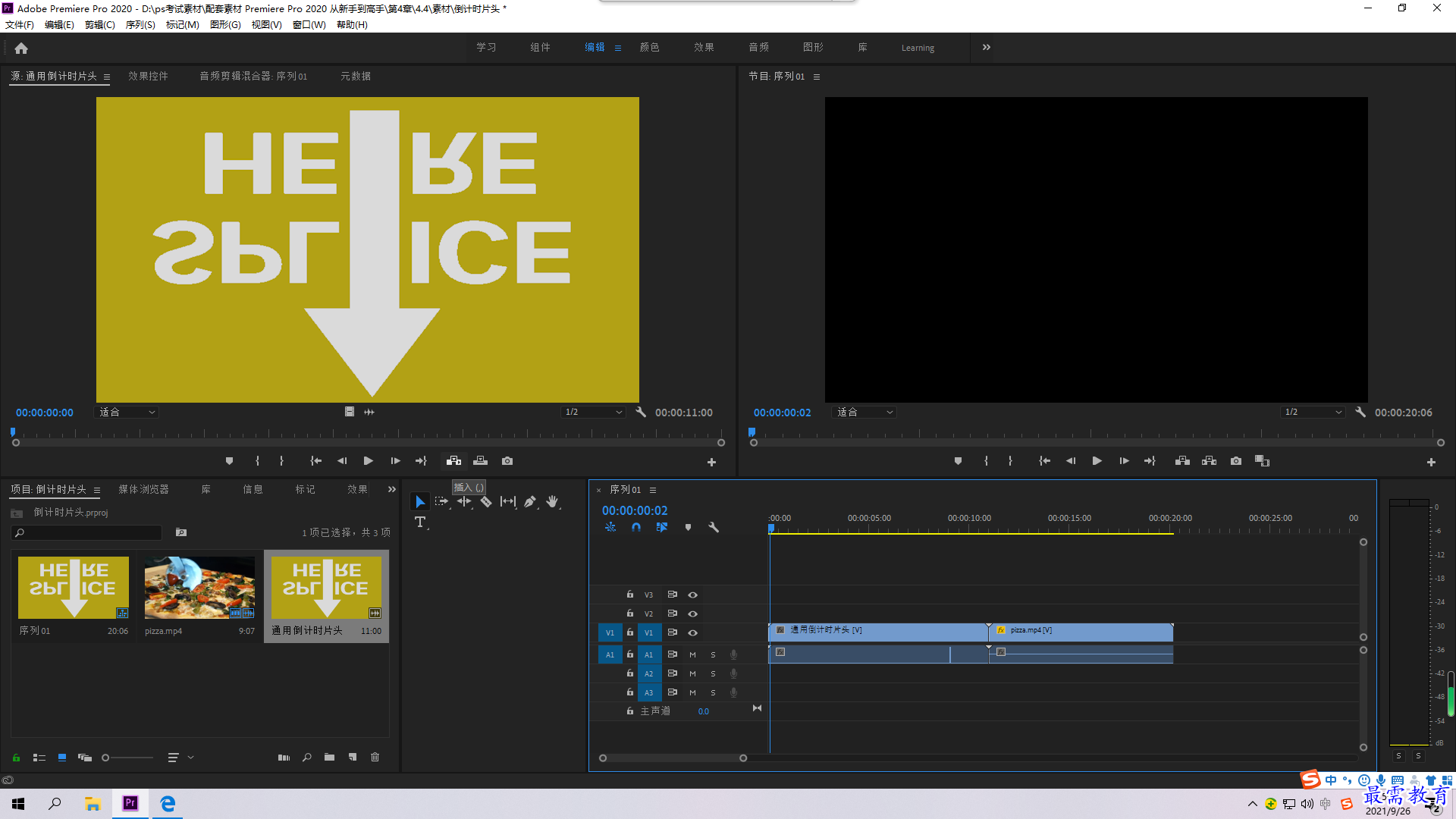Export frame from the Source monitor
Viewport: 1456px width, 819px height.
click(x=507, y=461)
